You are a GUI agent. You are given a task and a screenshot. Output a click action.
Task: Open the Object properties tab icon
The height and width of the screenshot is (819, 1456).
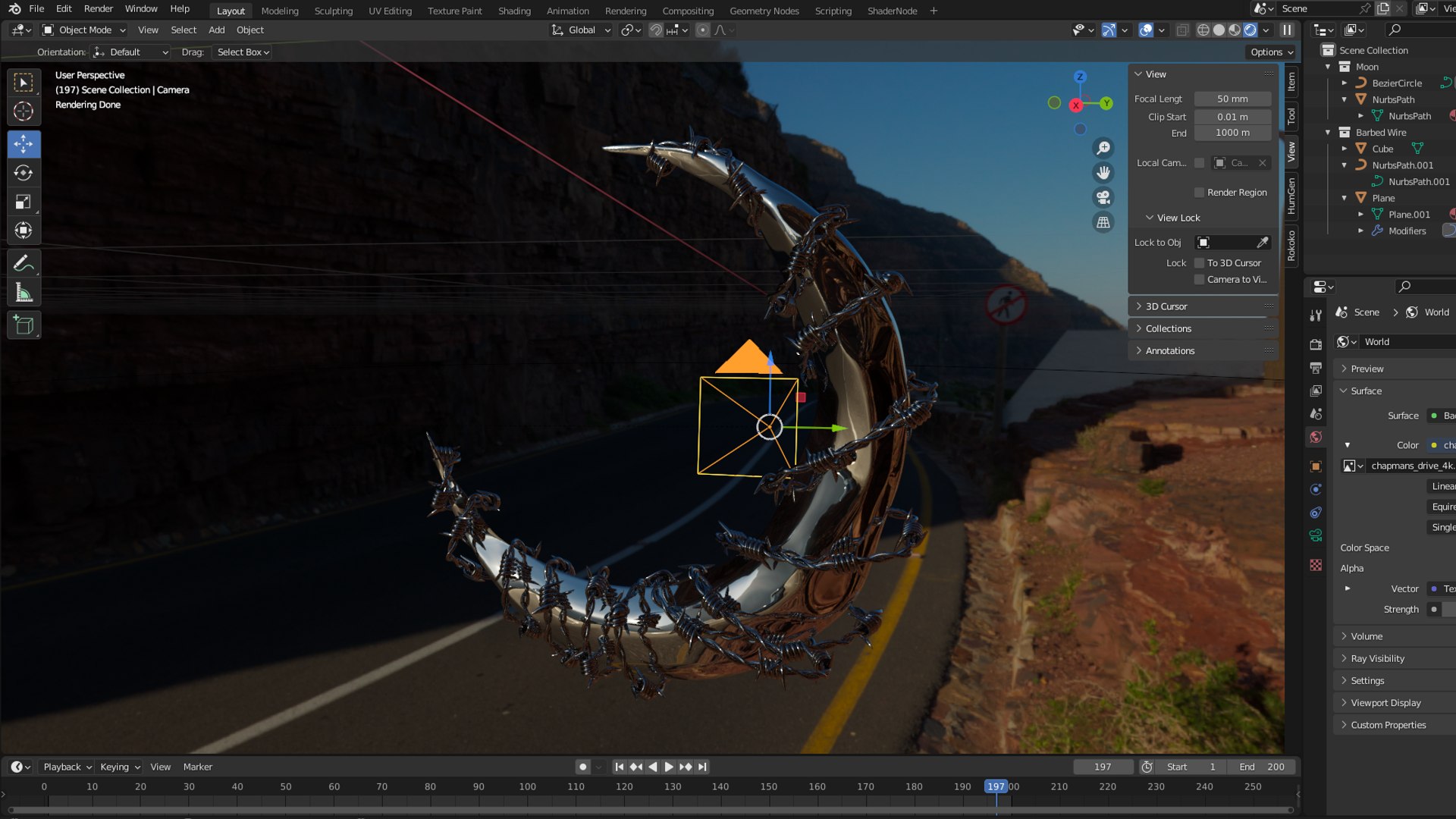[1316, 466]
